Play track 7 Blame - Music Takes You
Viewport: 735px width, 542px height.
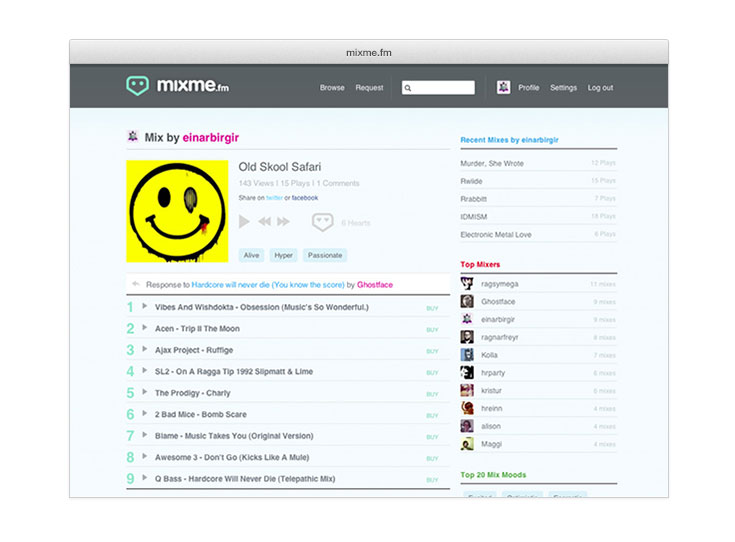coord(145,435)
